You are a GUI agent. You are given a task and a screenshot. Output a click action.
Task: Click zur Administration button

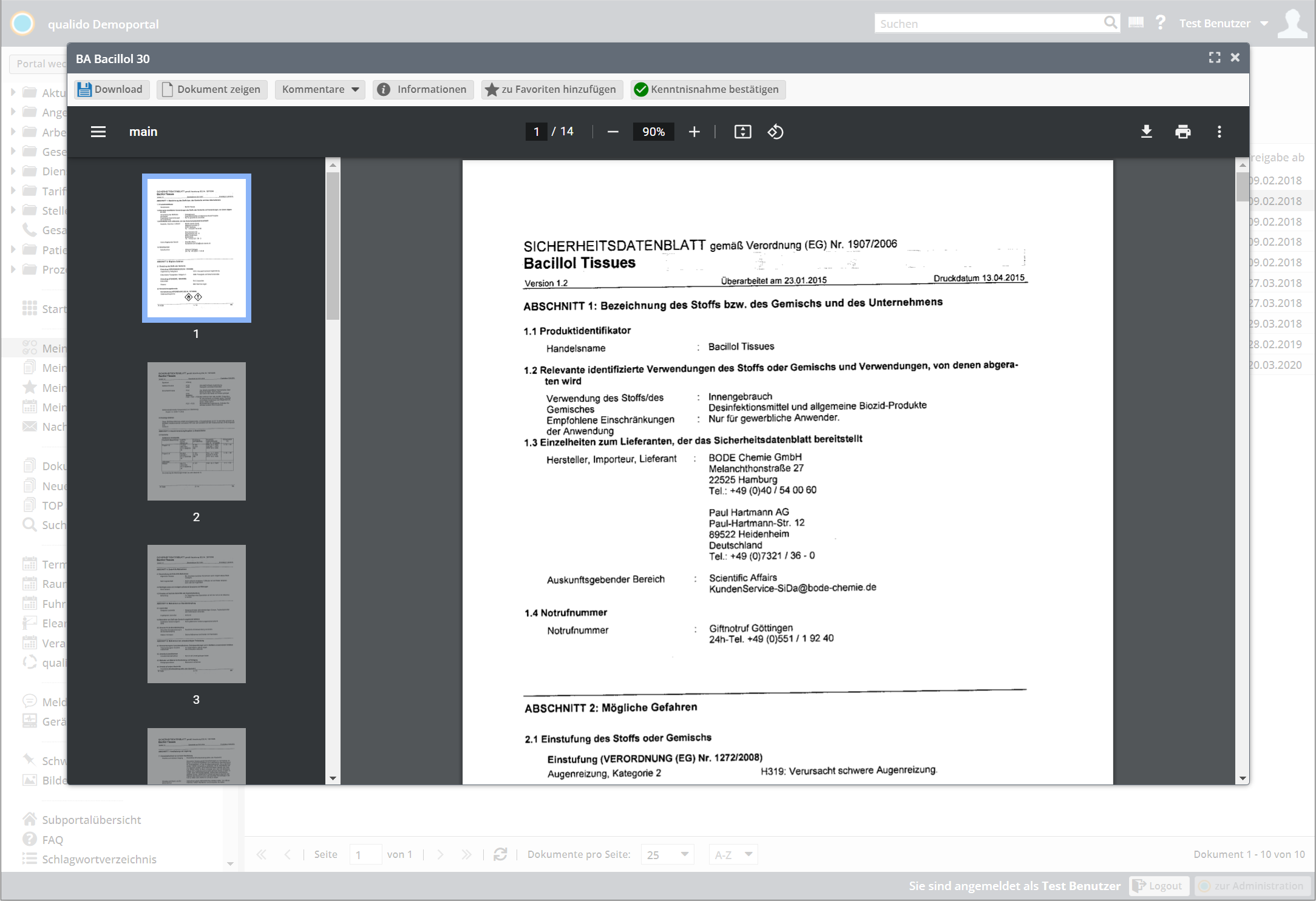pyautogui.click(x=1252, y=886)
